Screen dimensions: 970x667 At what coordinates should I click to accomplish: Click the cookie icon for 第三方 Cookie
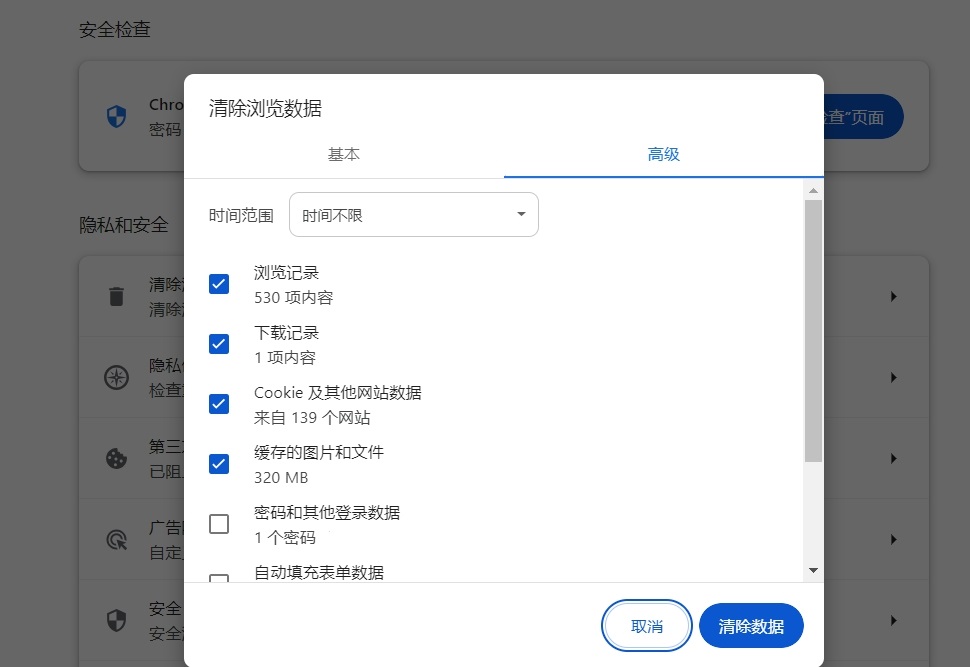[117, 458]
